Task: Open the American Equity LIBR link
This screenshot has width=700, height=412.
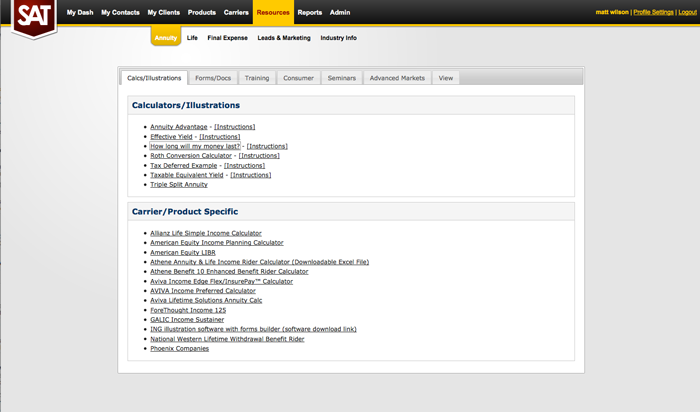Action: click(x=183, y=252)
